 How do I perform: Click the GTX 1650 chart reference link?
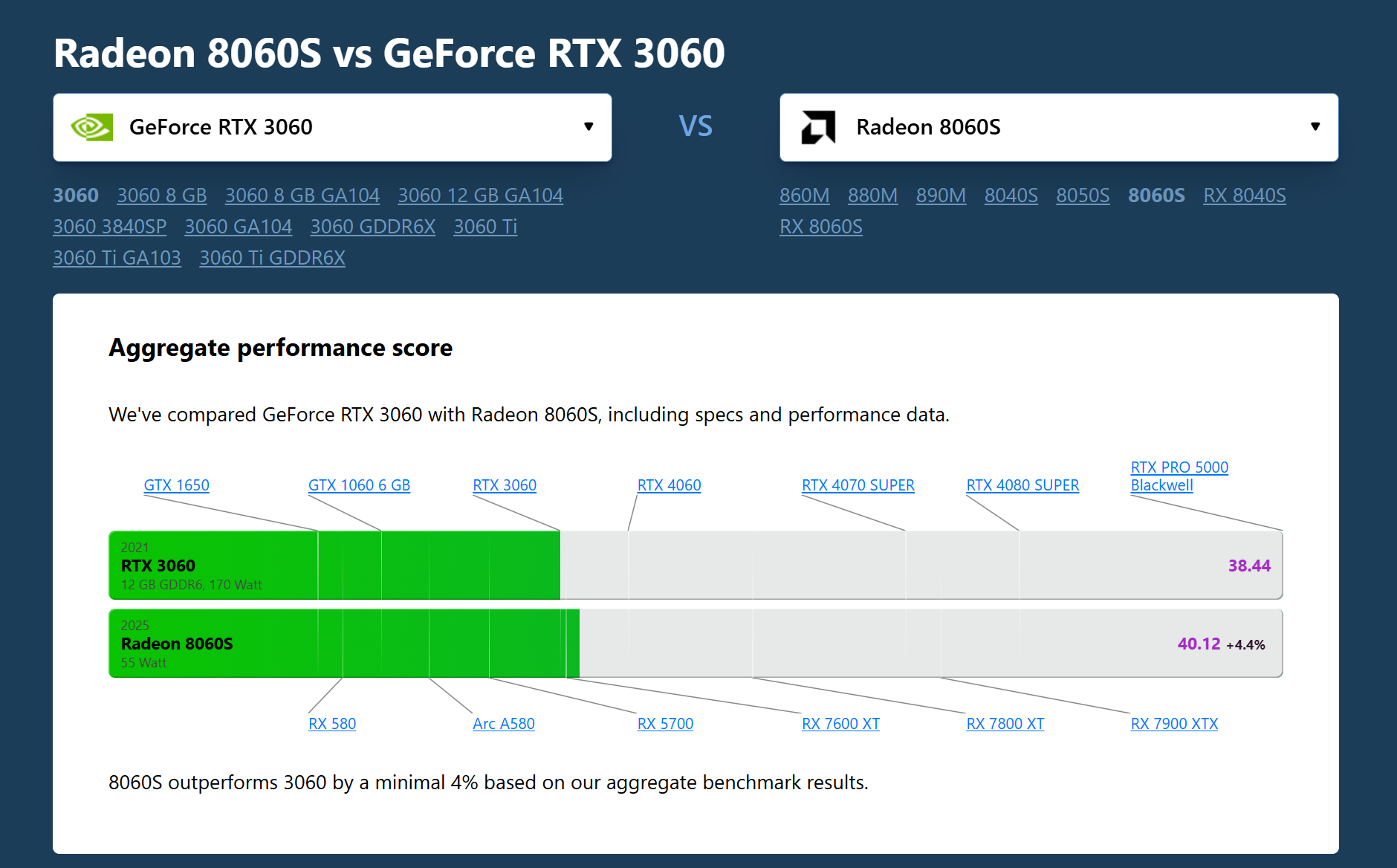(177, 485)
